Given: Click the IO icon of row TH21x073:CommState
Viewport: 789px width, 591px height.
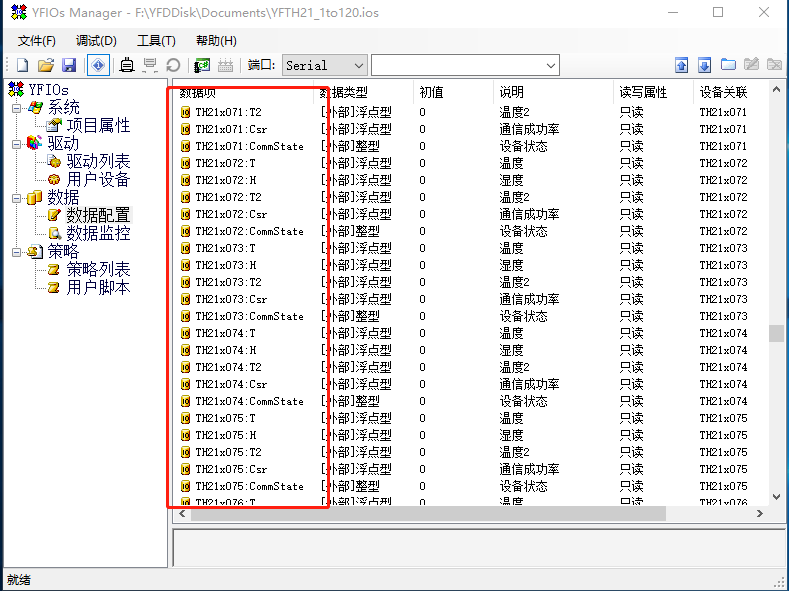Looking at the screenshot, I should (185, 316).
